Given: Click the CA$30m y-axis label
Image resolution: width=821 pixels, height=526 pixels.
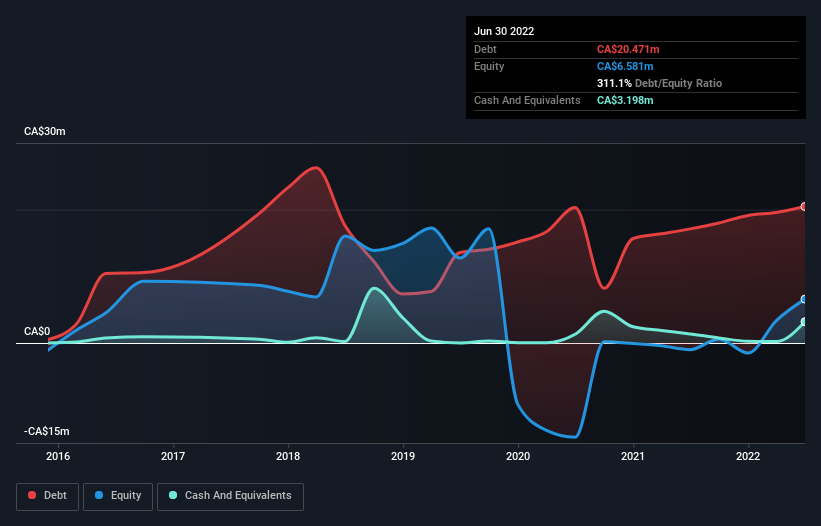Looking at the screenshot, I should click(45, 131).
